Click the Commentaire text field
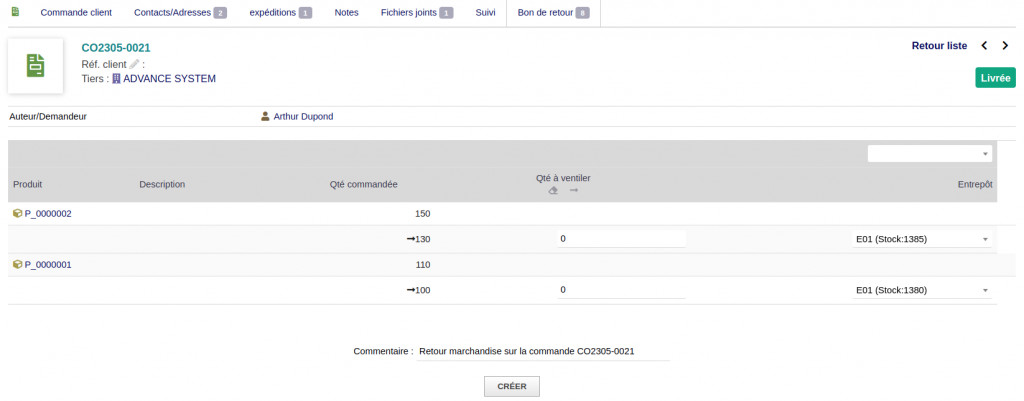Screen dimensions: 1024x401 click(542, 351)
